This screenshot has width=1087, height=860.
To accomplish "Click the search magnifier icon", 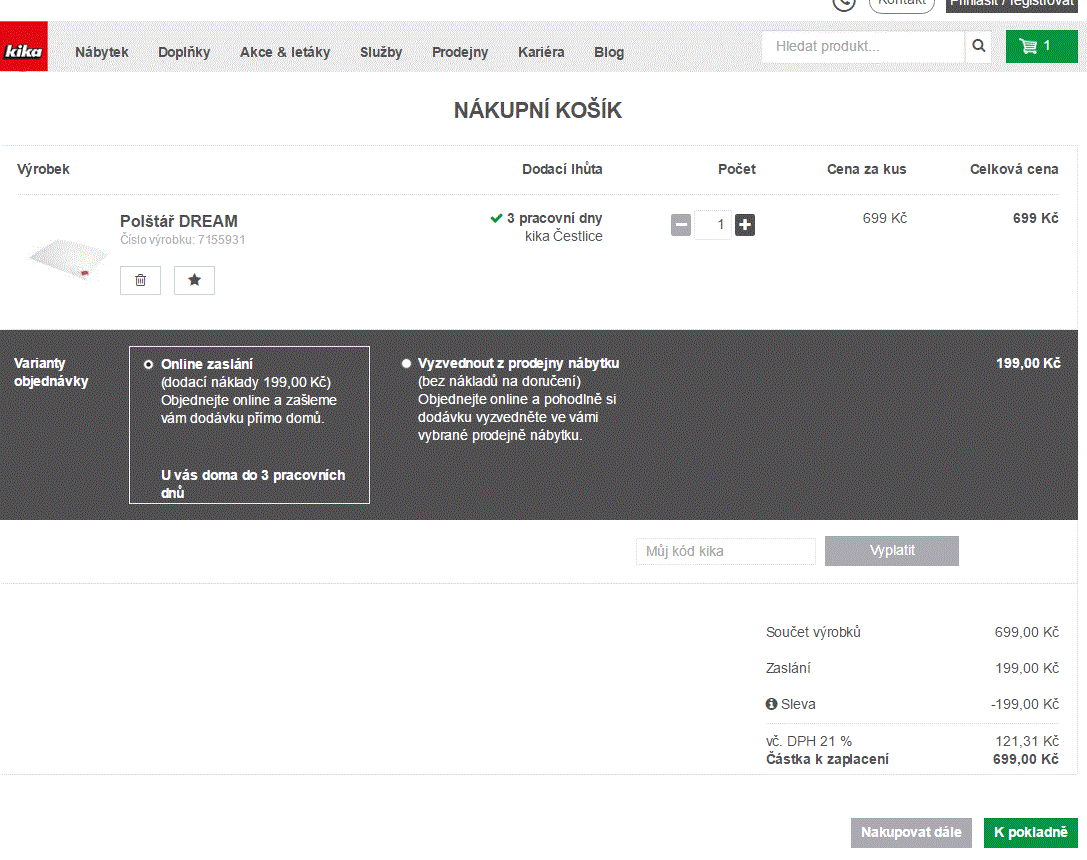I will pos(978,46).
